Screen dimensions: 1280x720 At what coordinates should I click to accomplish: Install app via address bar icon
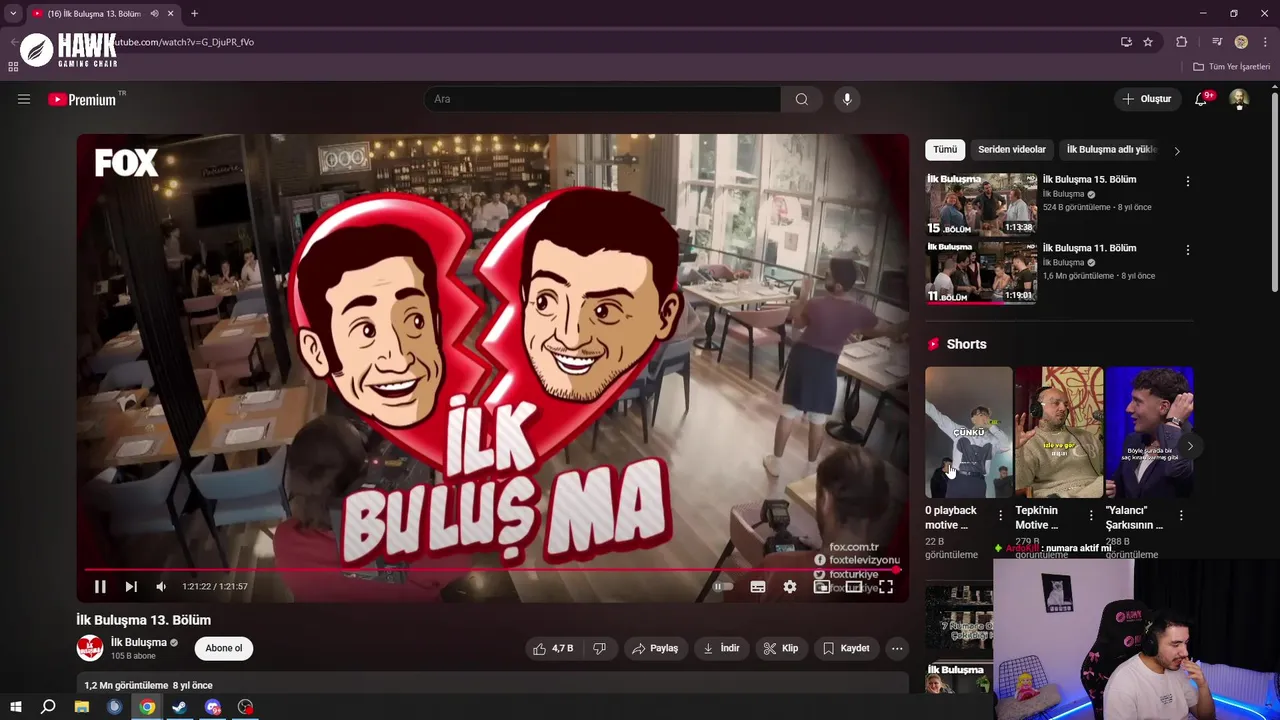click(1126, 42)
